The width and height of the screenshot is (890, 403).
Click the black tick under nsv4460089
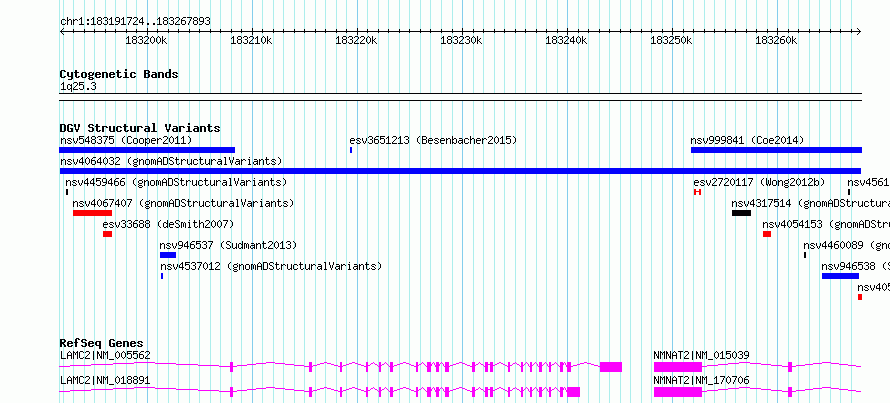tap(805, 255)
